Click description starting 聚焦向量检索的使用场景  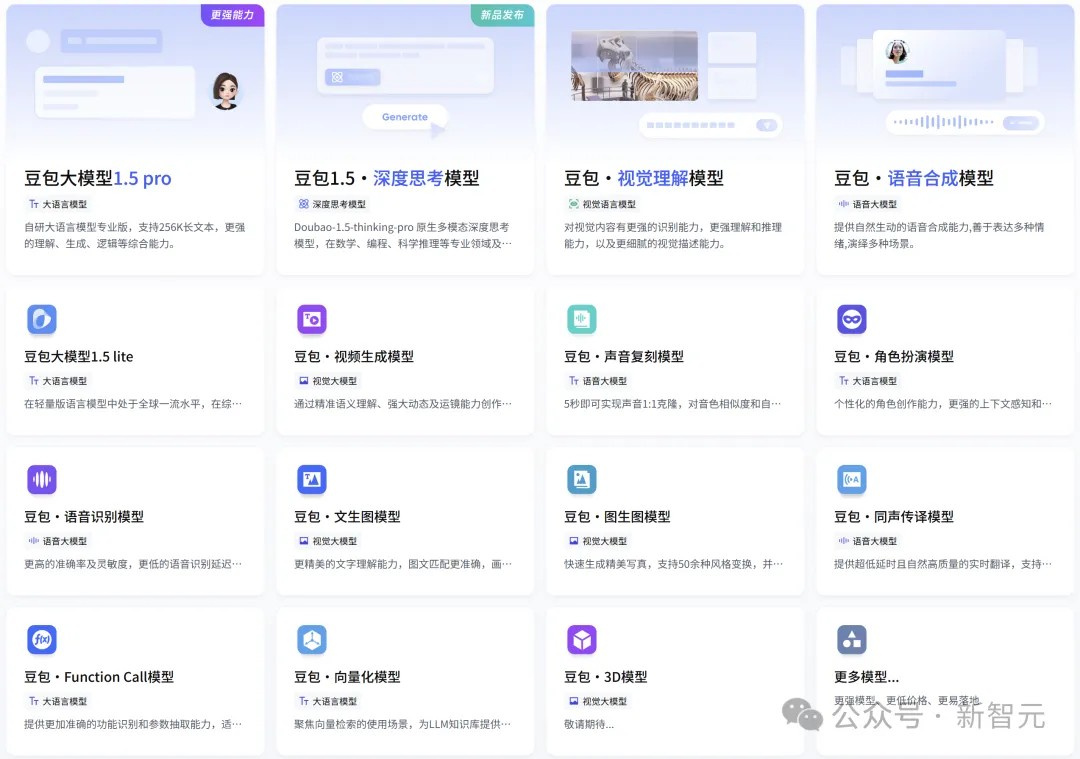[402, 724]
